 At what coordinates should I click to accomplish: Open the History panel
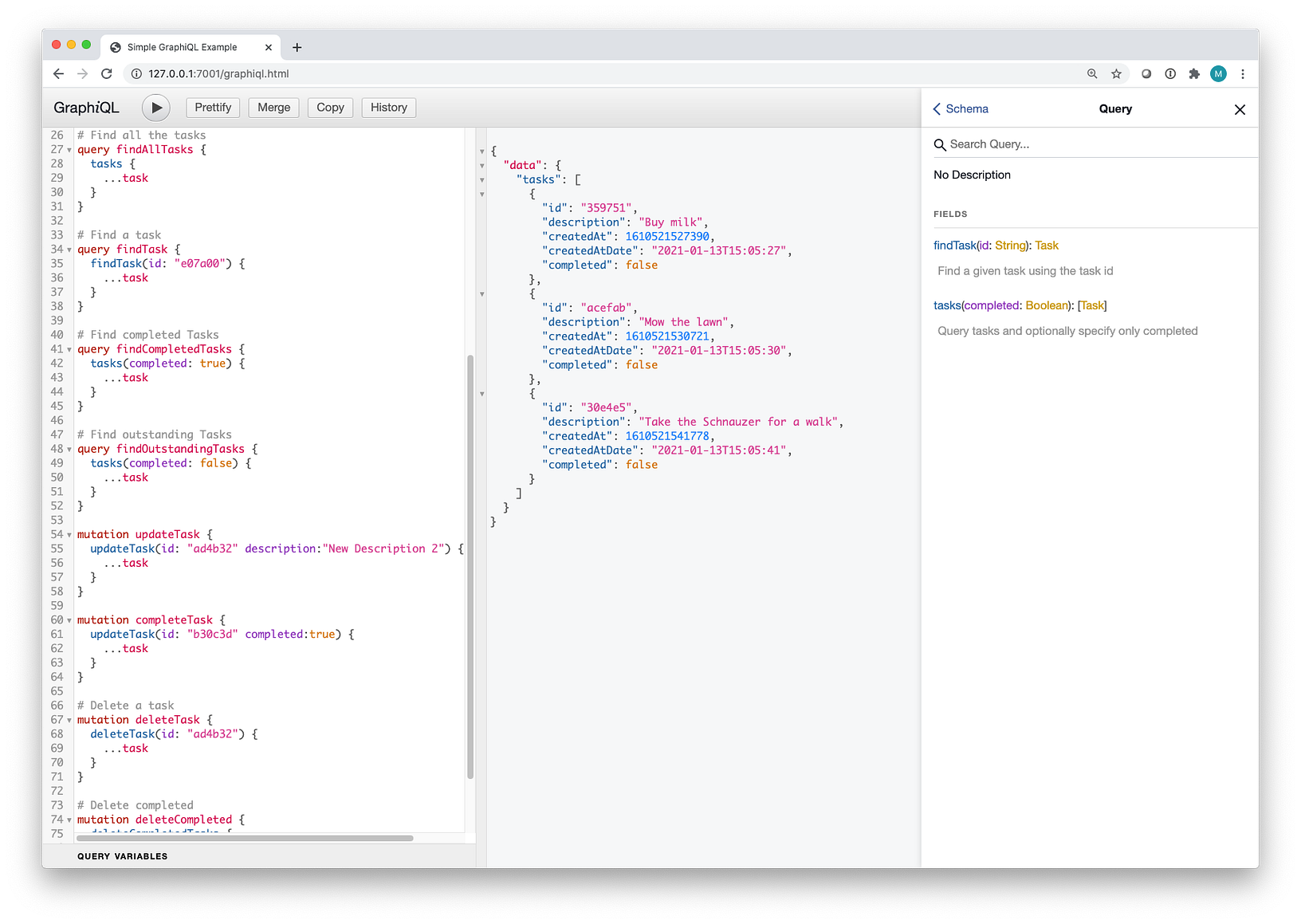pyautogui.click(x=389, y=108)
